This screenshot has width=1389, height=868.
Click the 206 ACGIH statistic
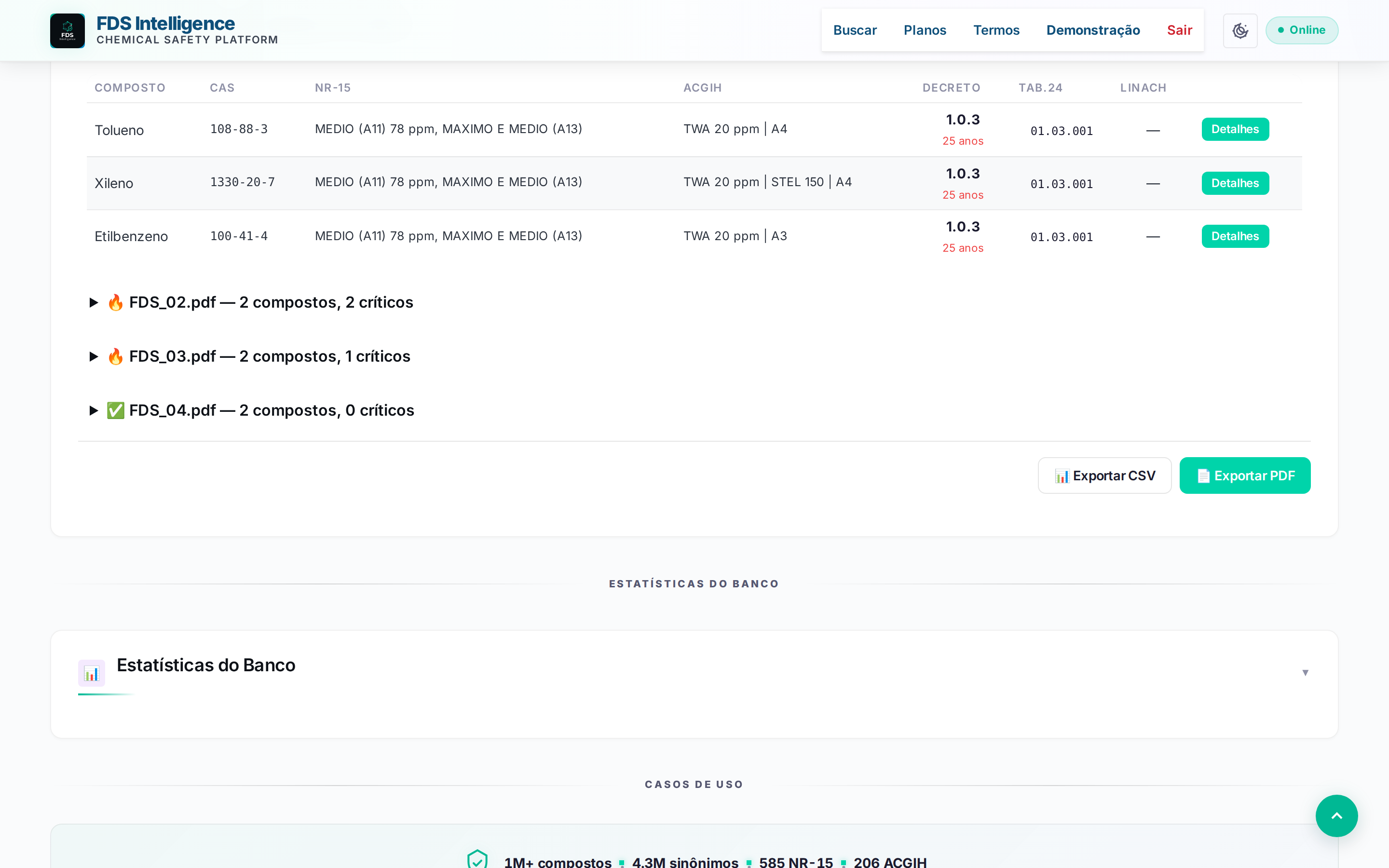[890, 862]
